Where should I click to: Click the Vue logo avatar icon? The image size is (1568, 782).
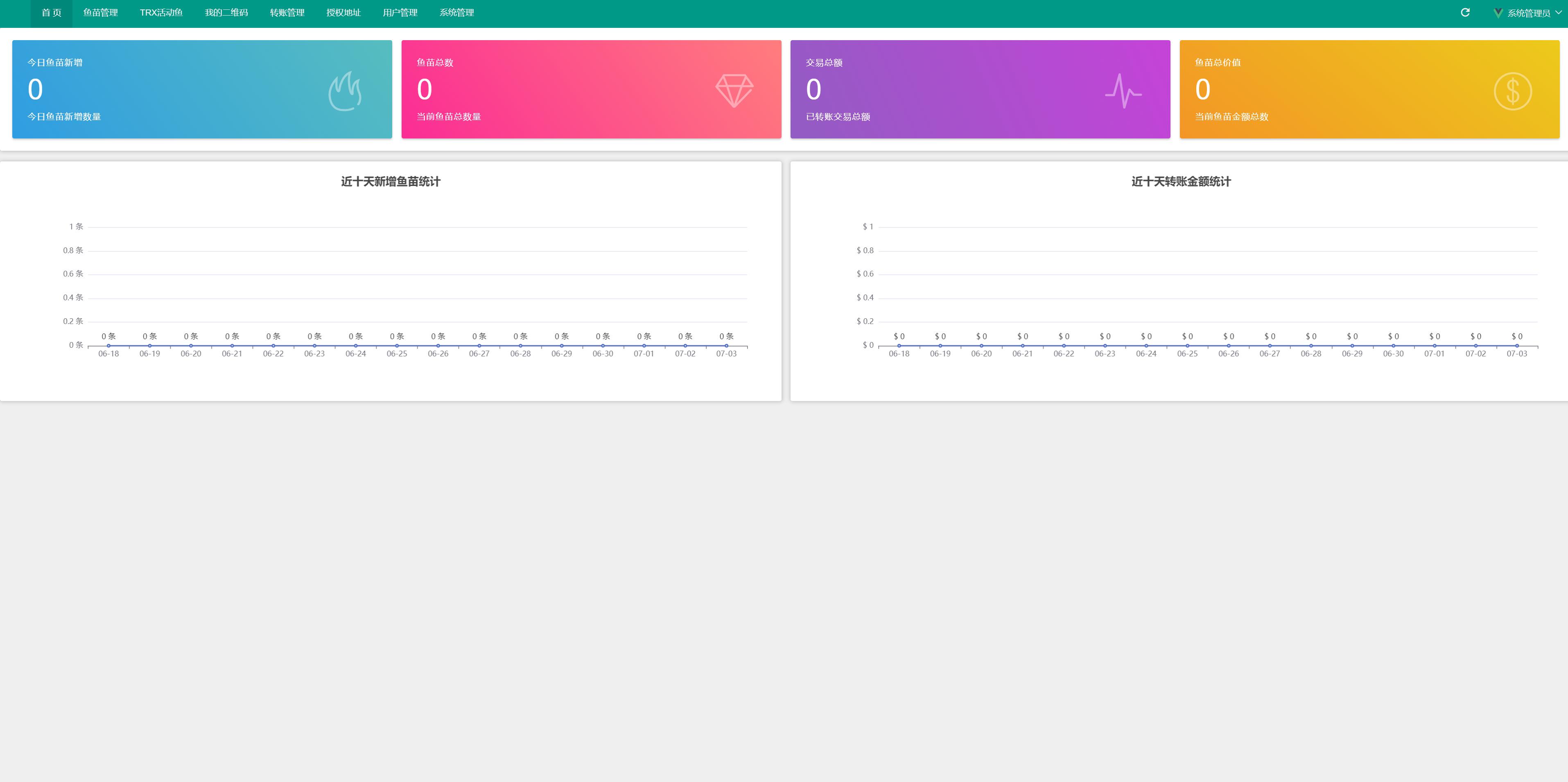point(1498,13)
